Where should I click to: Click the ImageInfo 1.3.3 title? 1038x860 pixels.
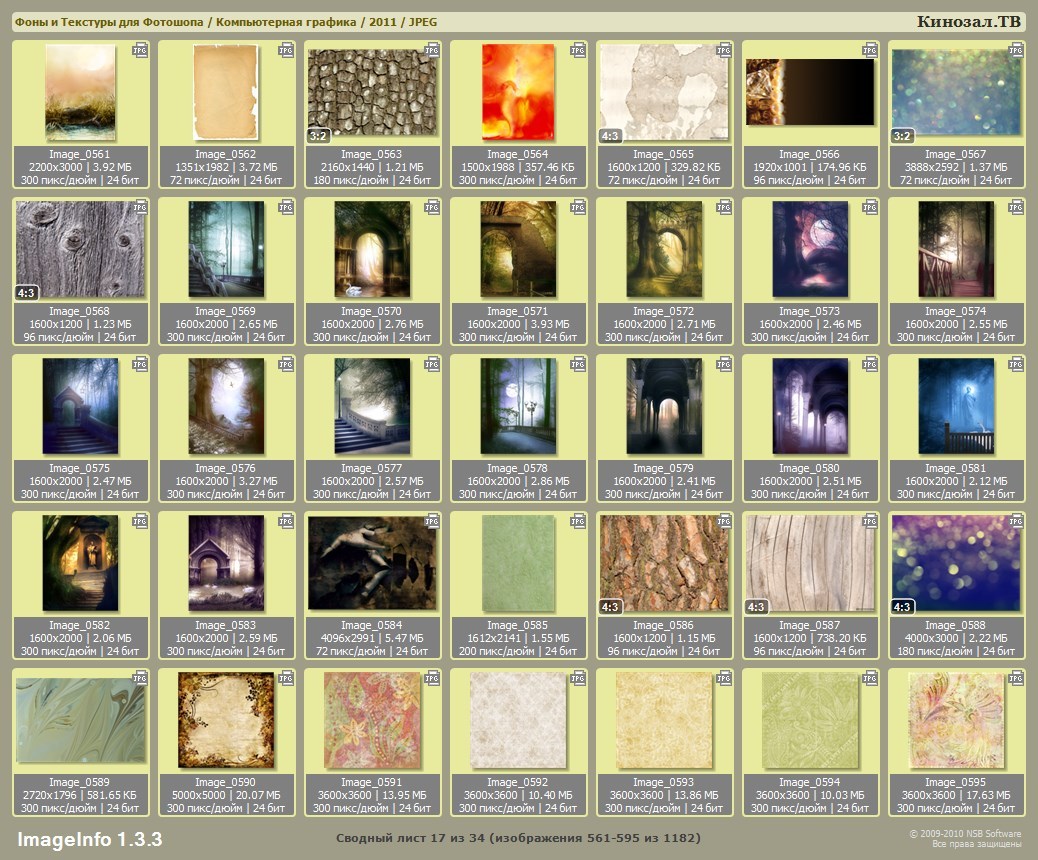coord(89,838)
